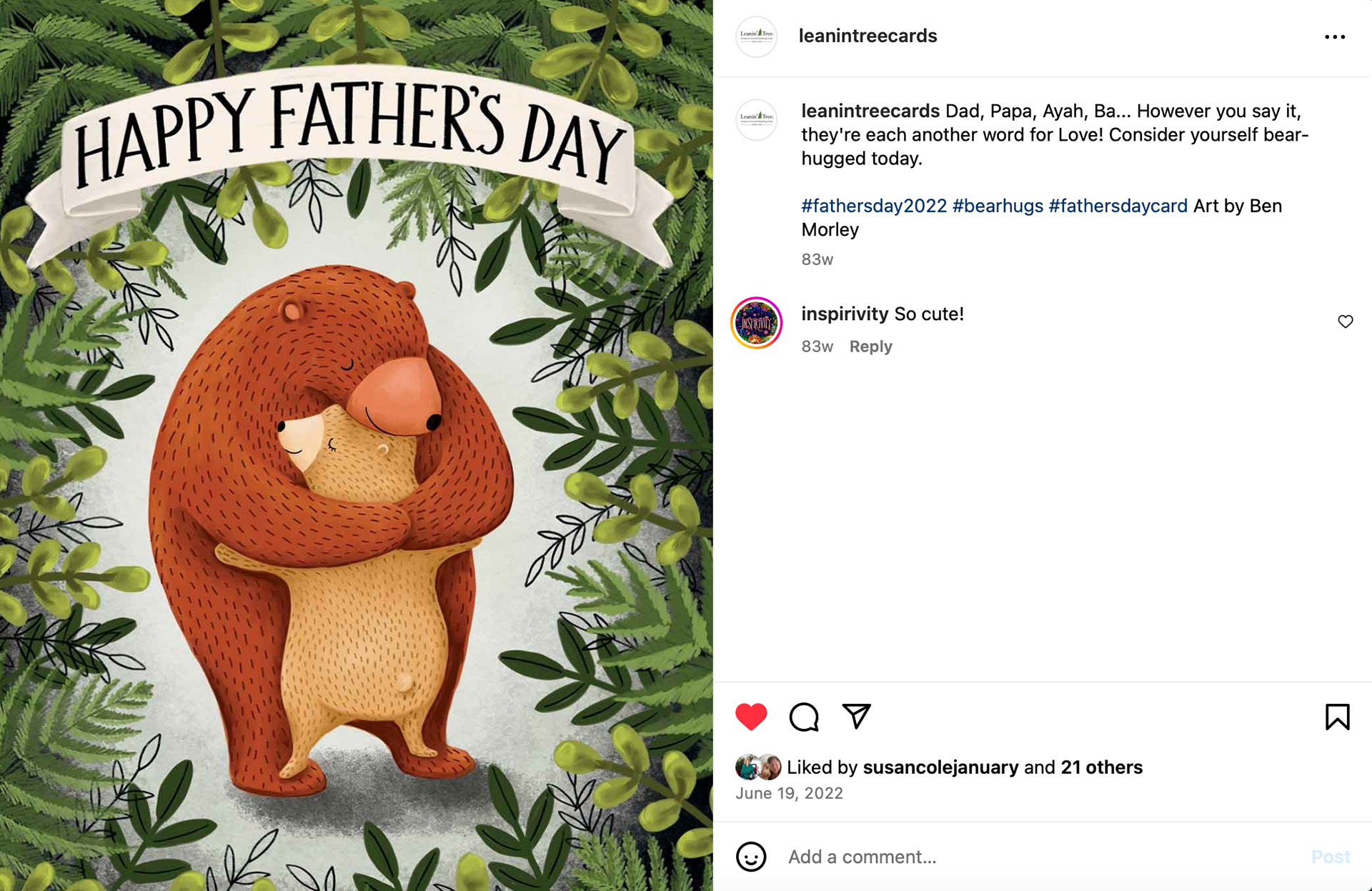Open the susancolejanuary profile link
Screen dimensions: 1372x891
point(940,767)
